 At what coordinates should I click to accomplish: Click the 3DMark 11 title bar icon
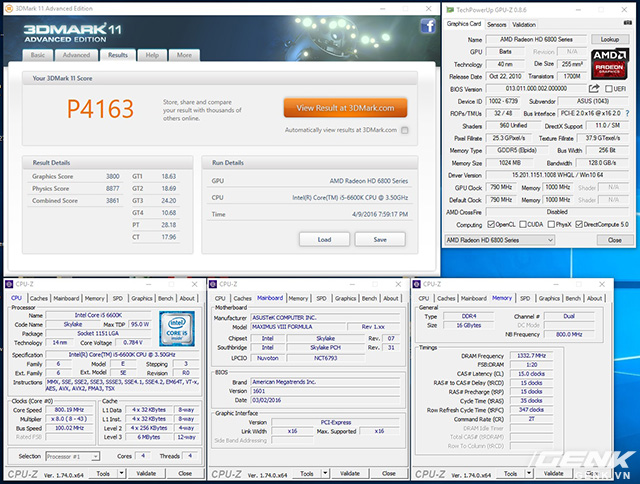point(7,6)
